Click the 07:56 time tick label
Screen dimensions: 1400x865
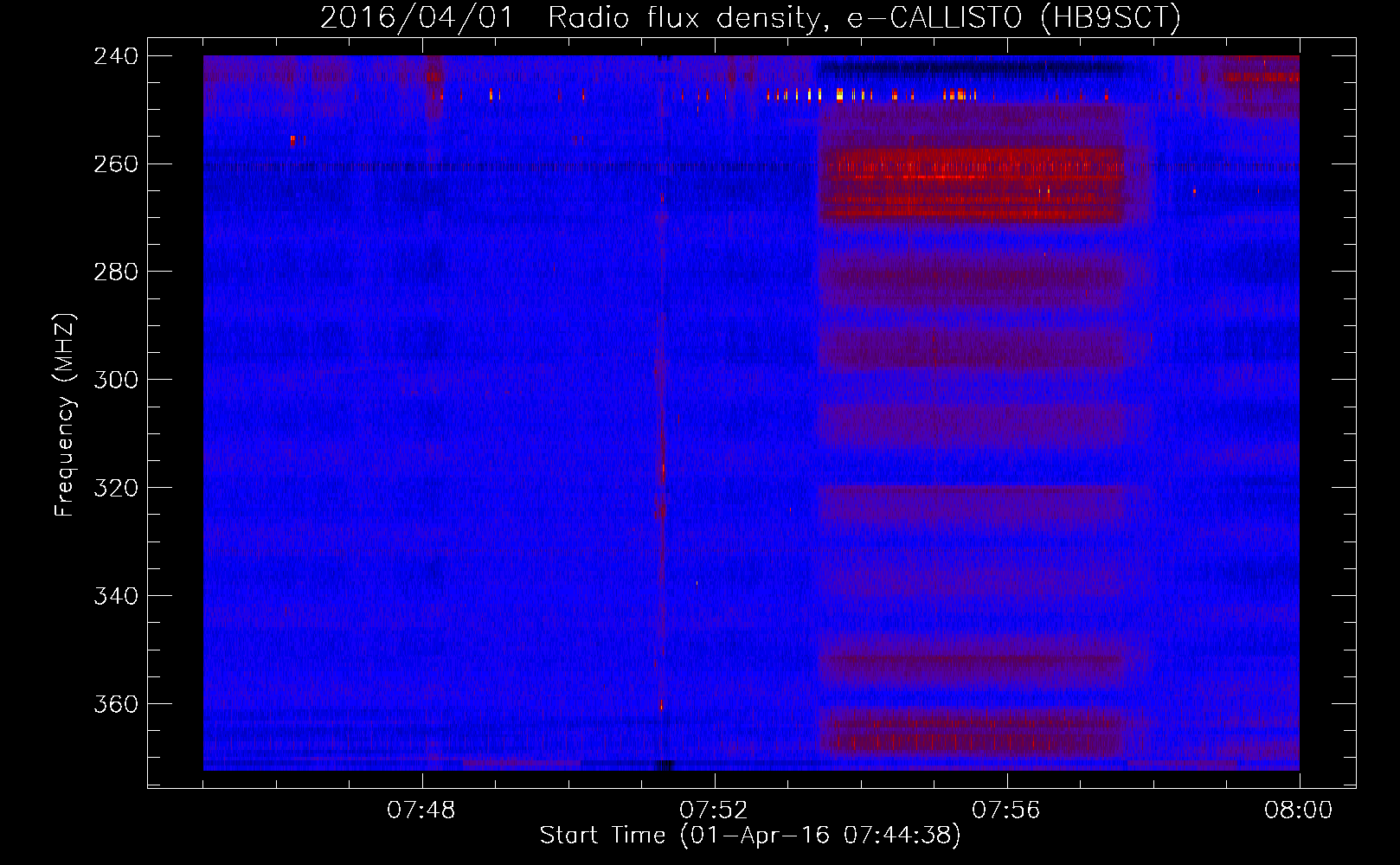coord(1006,811)
